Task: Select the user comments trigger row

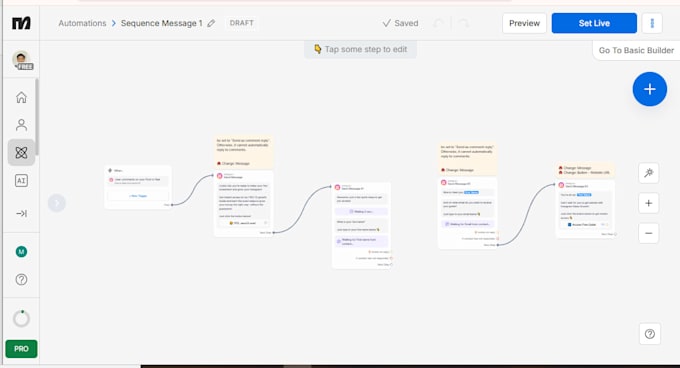Action: 138,181
